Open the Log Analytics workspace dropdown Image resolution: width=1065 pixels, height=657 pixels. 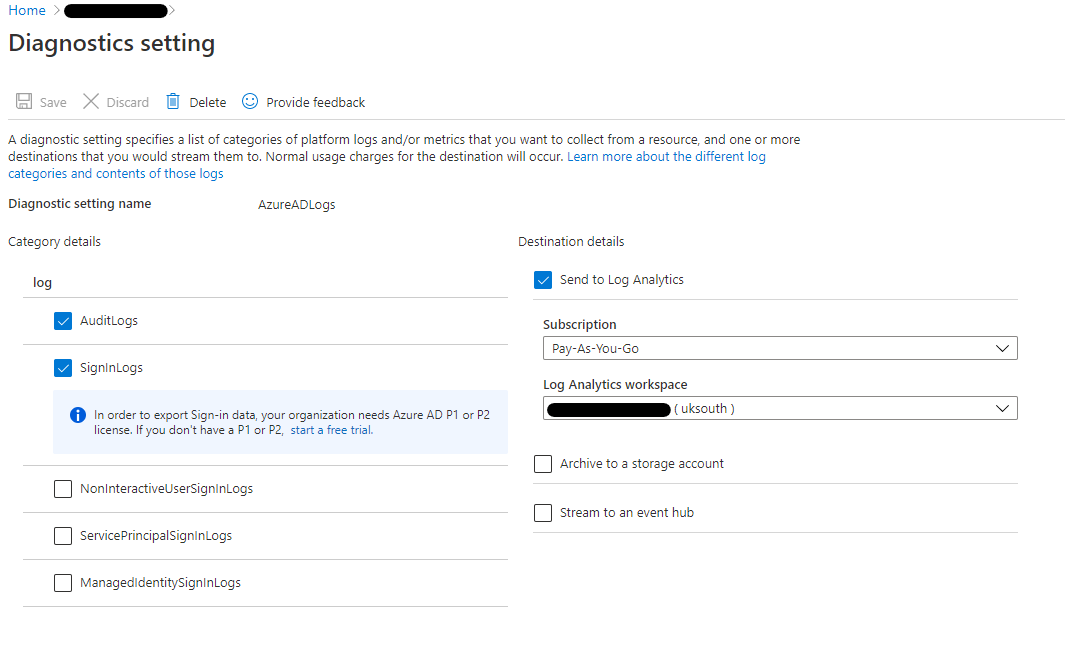point(780,408)
